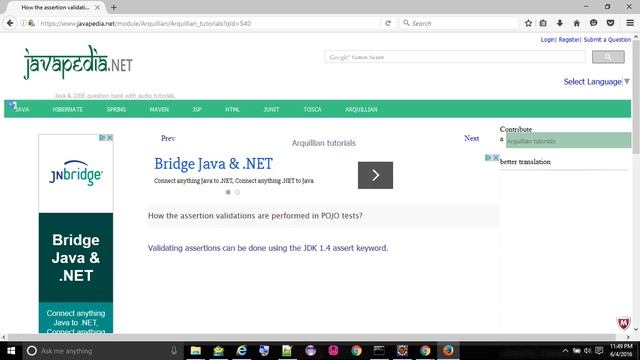The height and width of the screenshot is (360, 640).
Task: Open the Hello chat smiley icon
Action: pyautogui.click(x=593, y=23)
